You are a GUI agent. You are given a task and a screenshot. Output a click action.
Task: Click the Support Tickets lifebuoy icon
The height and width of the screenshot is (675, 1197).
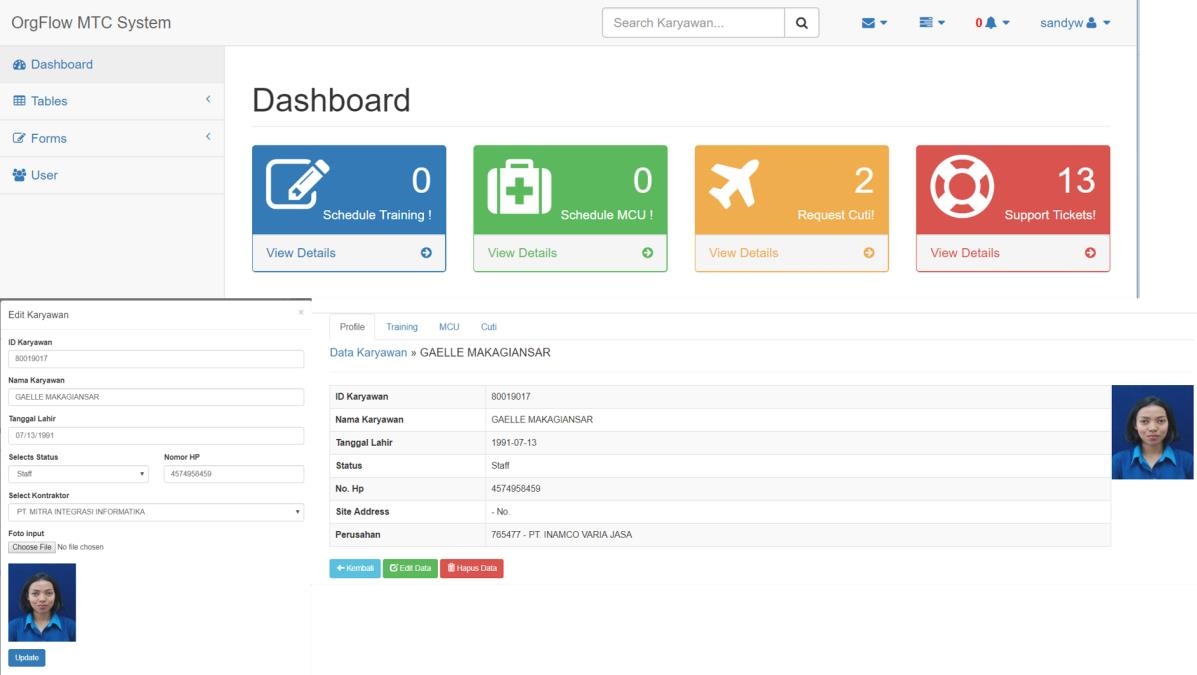pyautogui.click(x=962, y=186)
